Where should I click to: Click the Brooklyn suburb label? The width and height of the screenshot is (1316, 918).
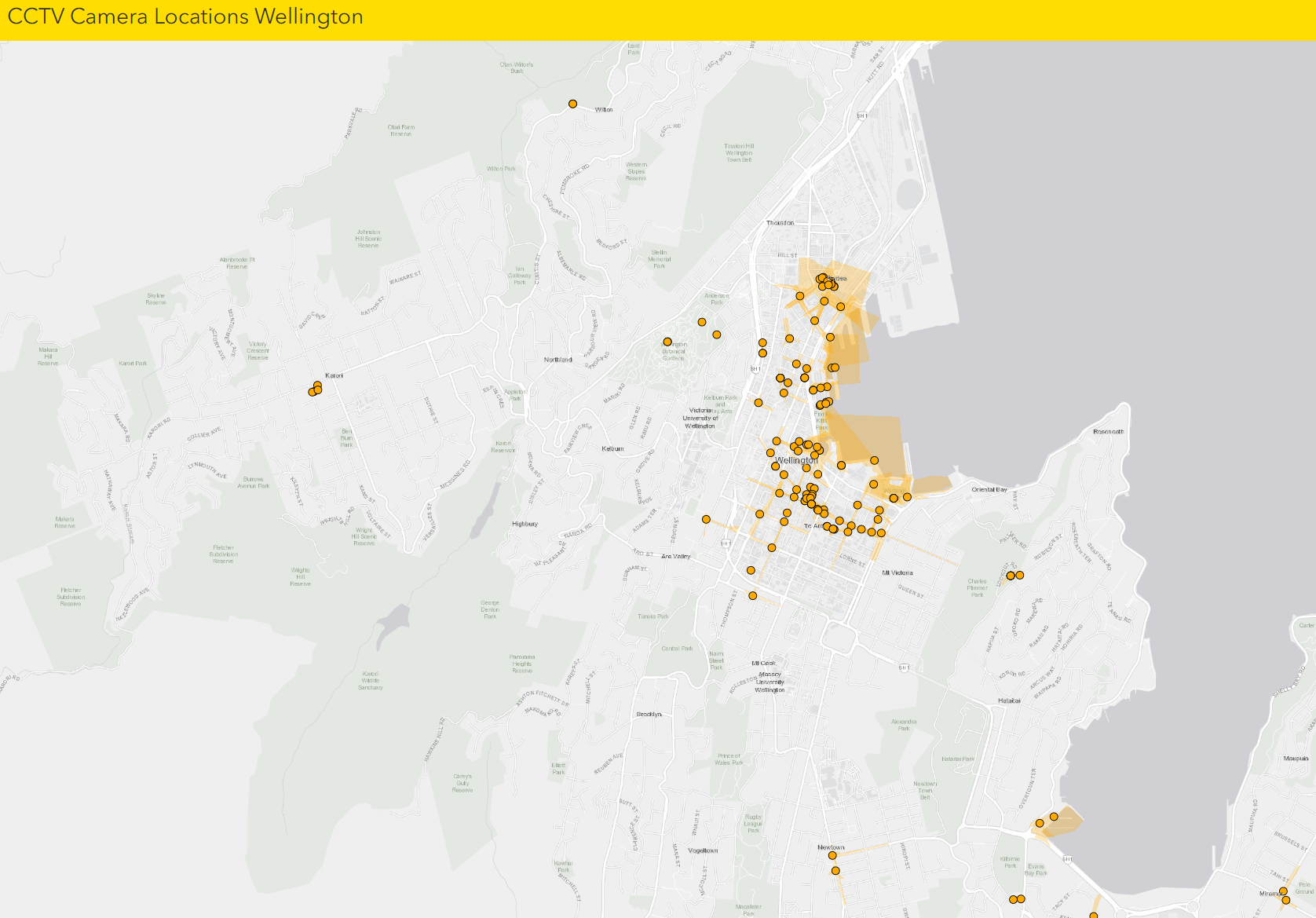649,715
